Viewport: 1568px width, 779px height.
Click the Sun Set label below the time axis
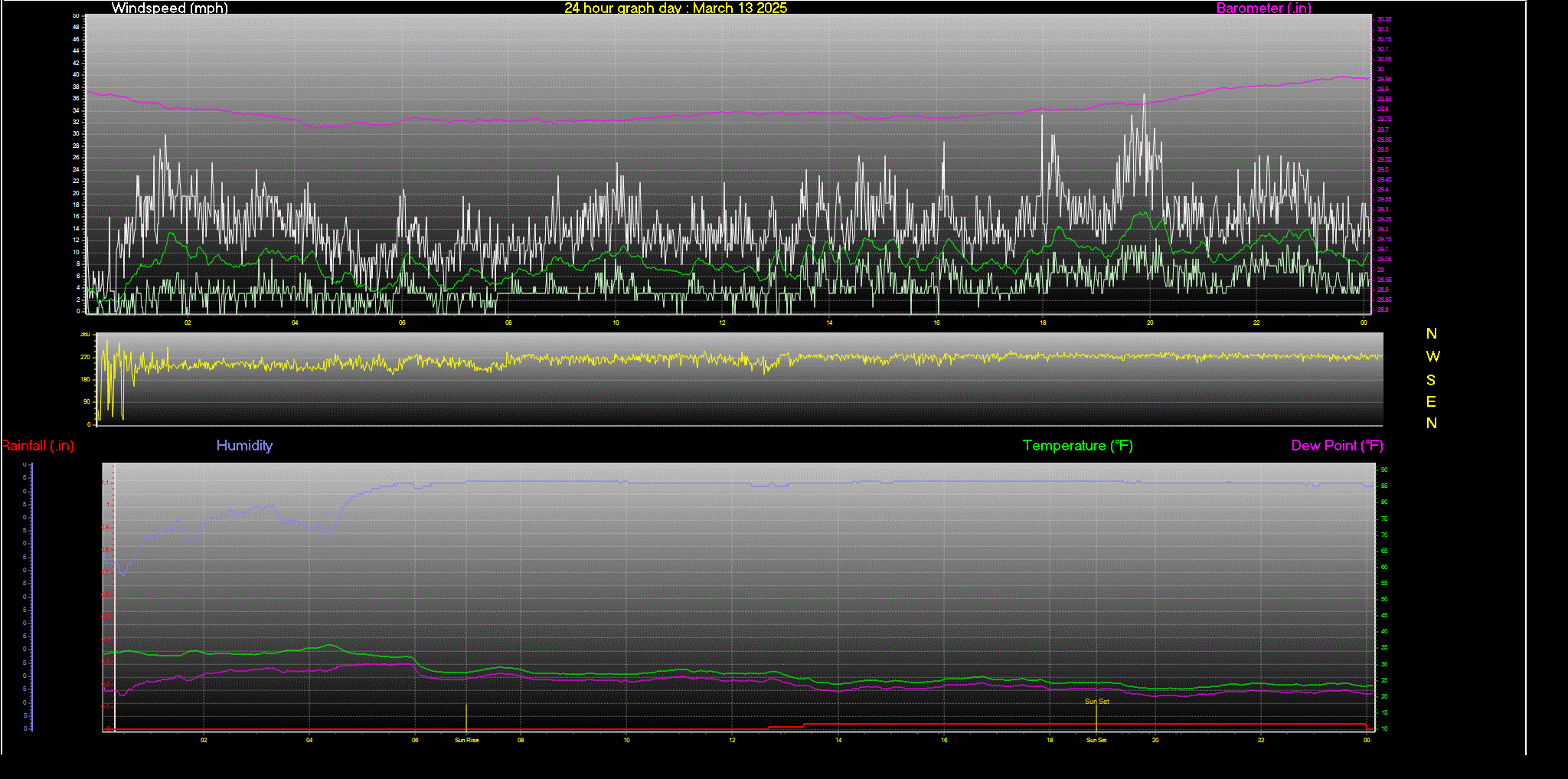[1096, 741]
